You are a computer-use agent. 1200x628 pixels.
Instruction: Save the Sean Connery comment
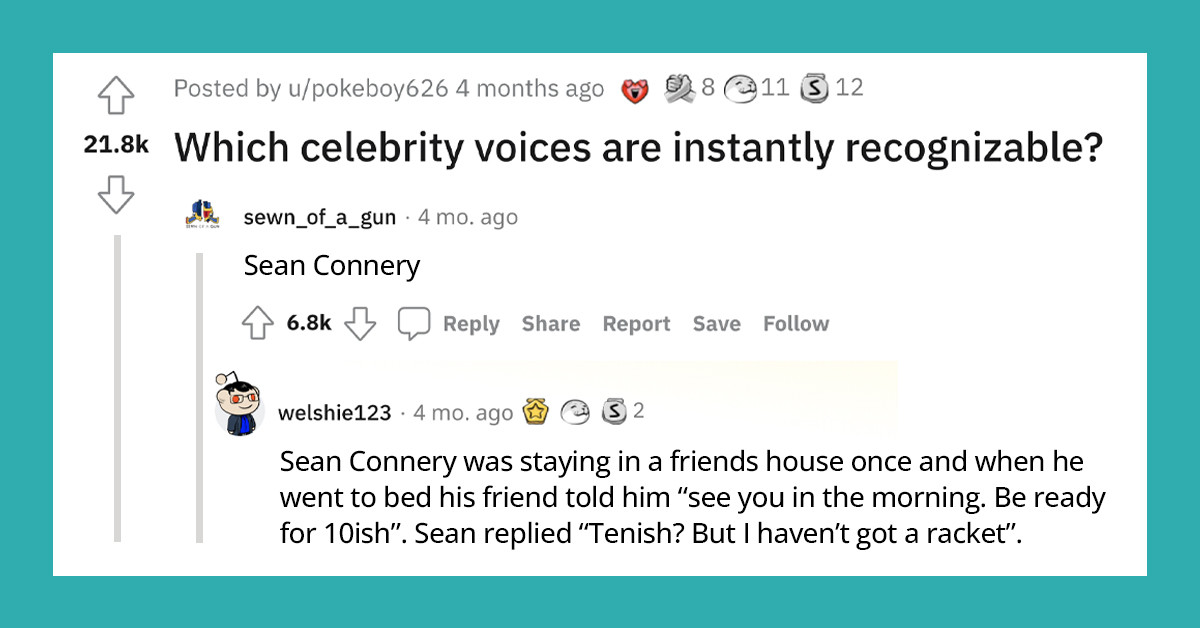click(716, 323)
